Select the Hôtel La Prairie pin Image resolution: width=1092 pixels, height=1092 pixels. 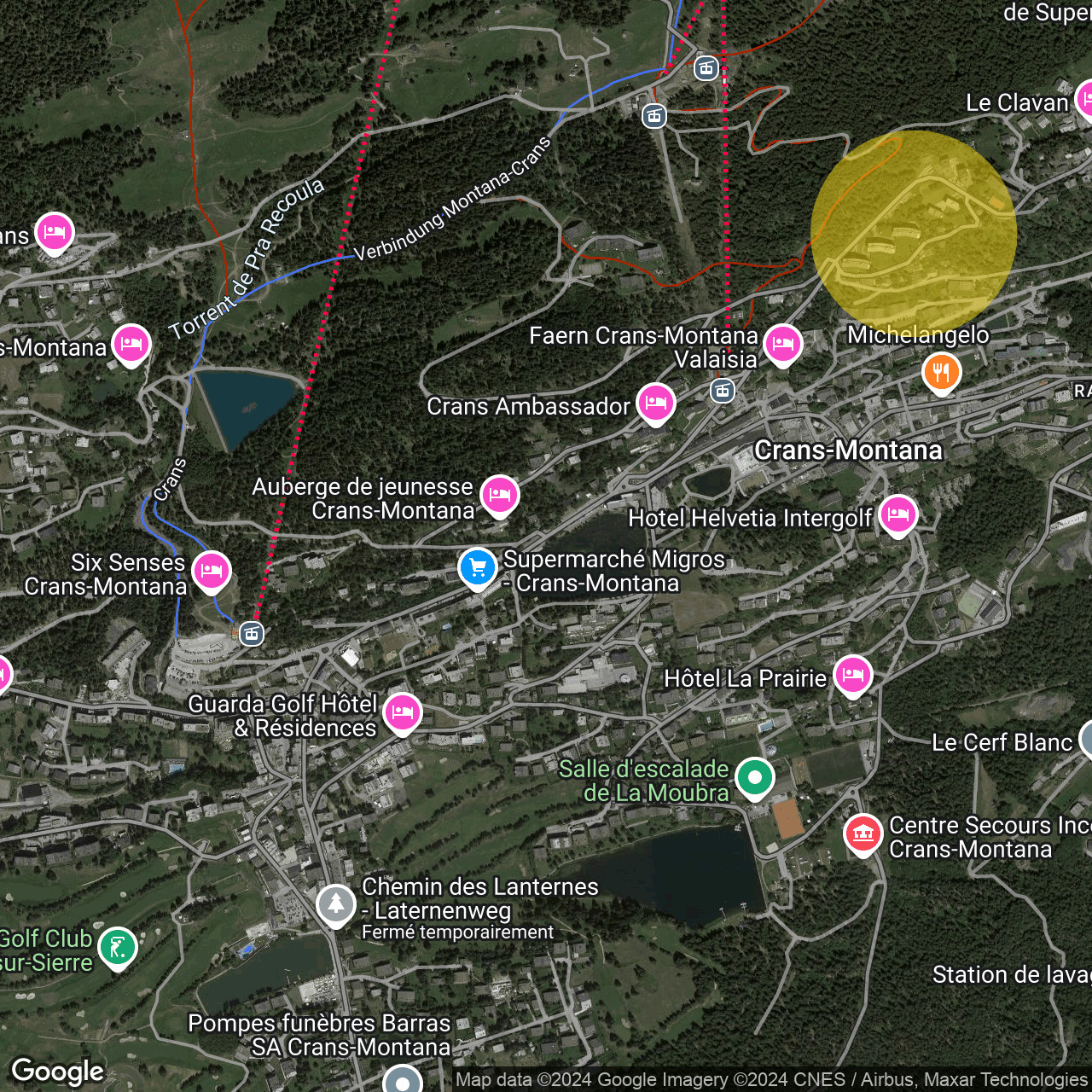(852, 675)
